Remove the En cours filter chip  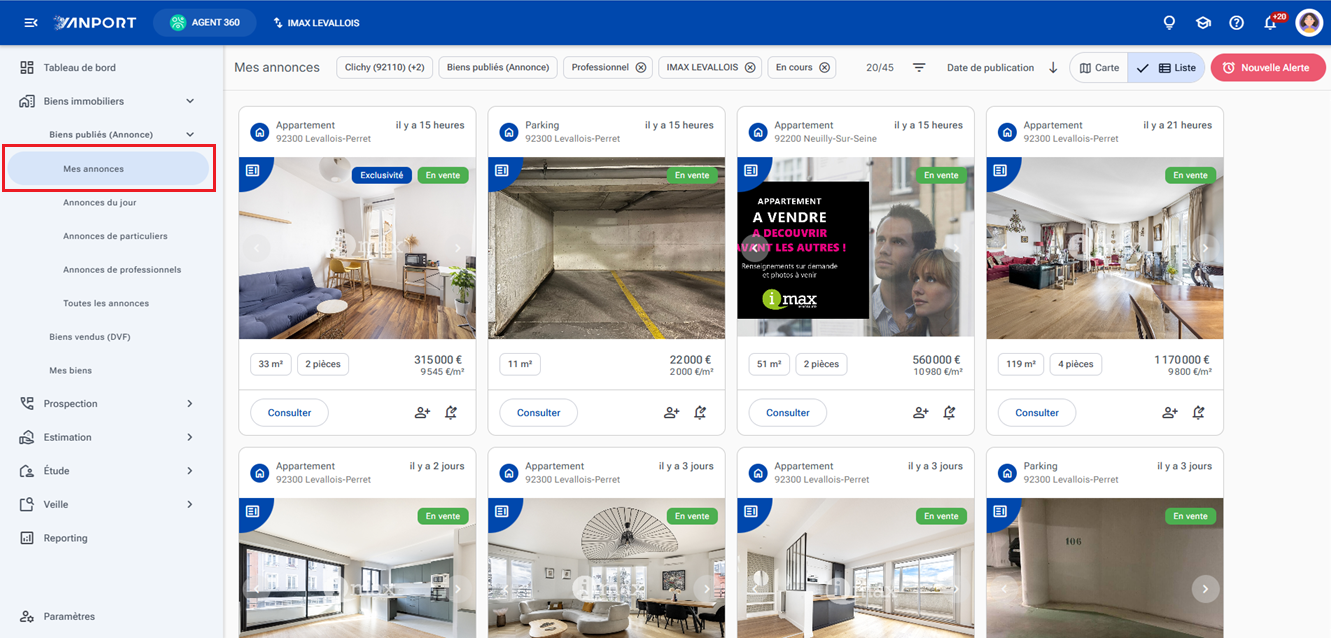pos(825,68)
